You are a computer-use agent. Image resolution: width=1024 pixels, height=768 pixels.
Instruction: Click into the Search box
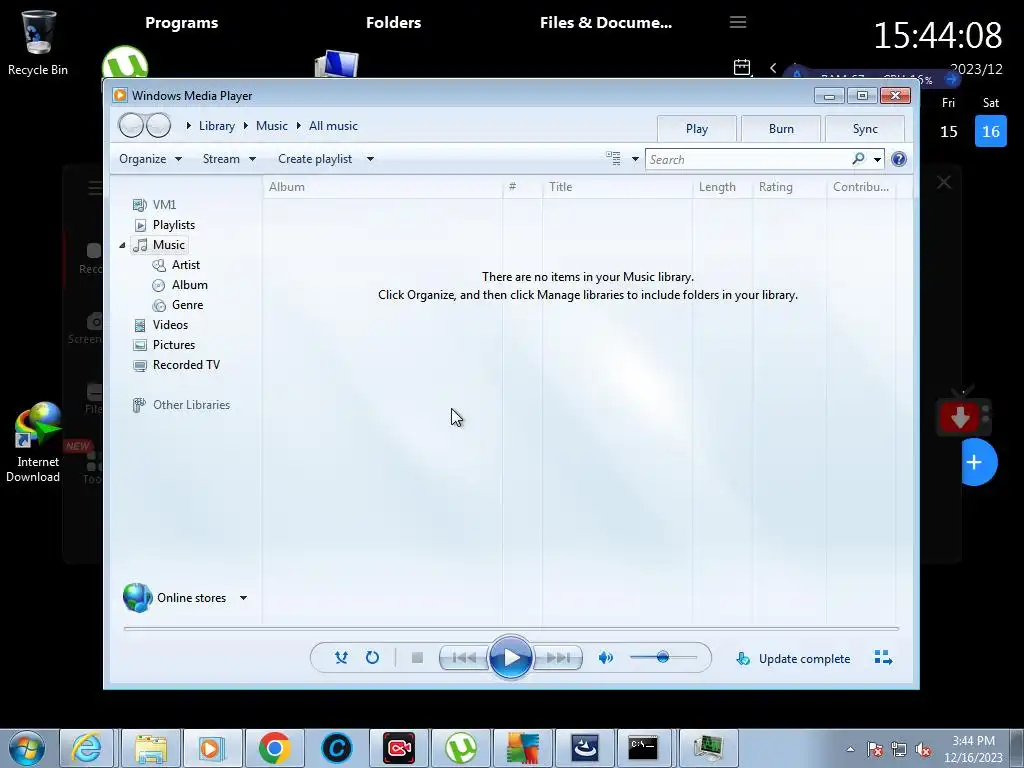(748, 159)
